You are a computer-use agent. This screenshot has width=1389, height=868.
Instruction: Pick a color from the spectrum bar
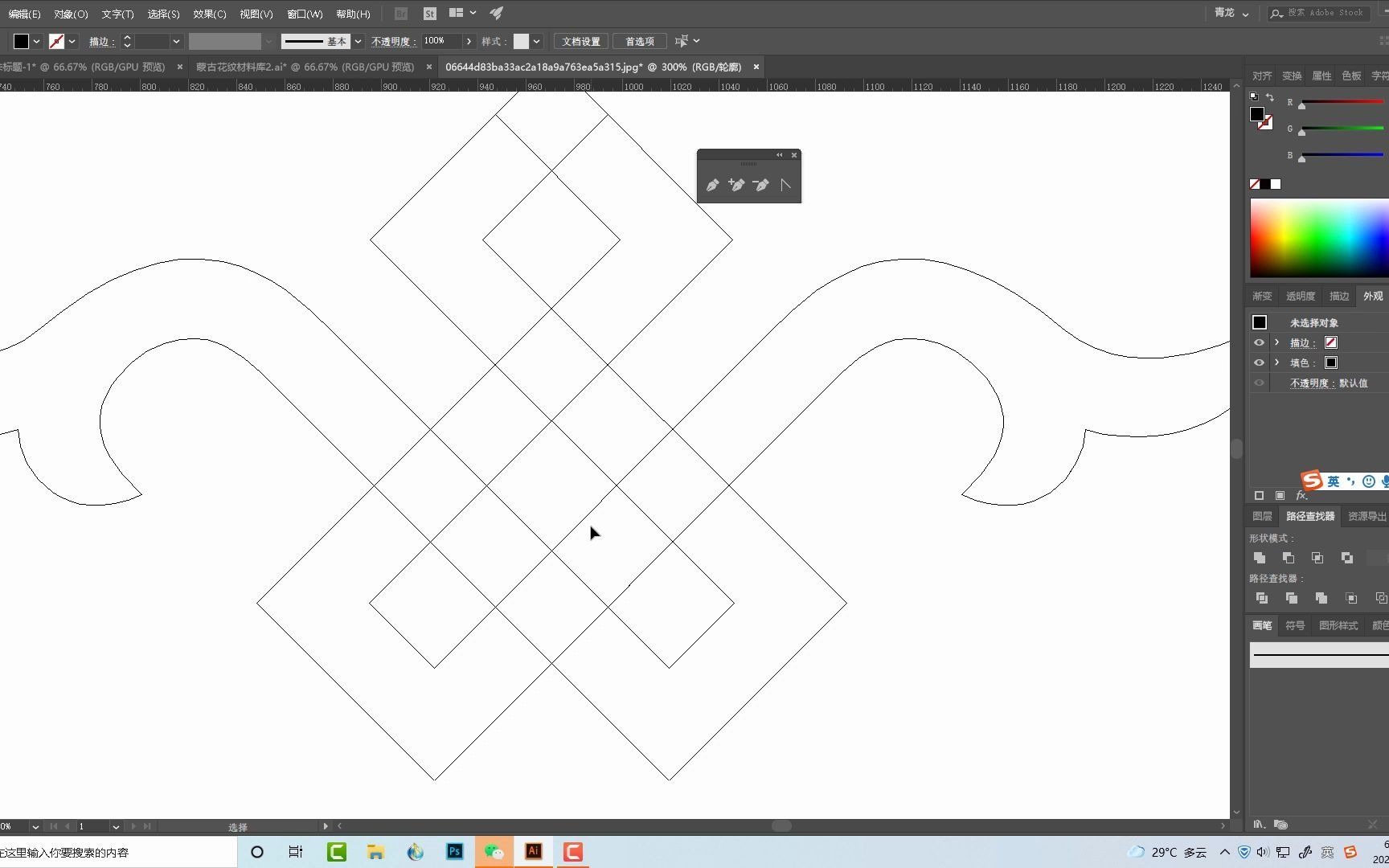(x=1319, y=237)
